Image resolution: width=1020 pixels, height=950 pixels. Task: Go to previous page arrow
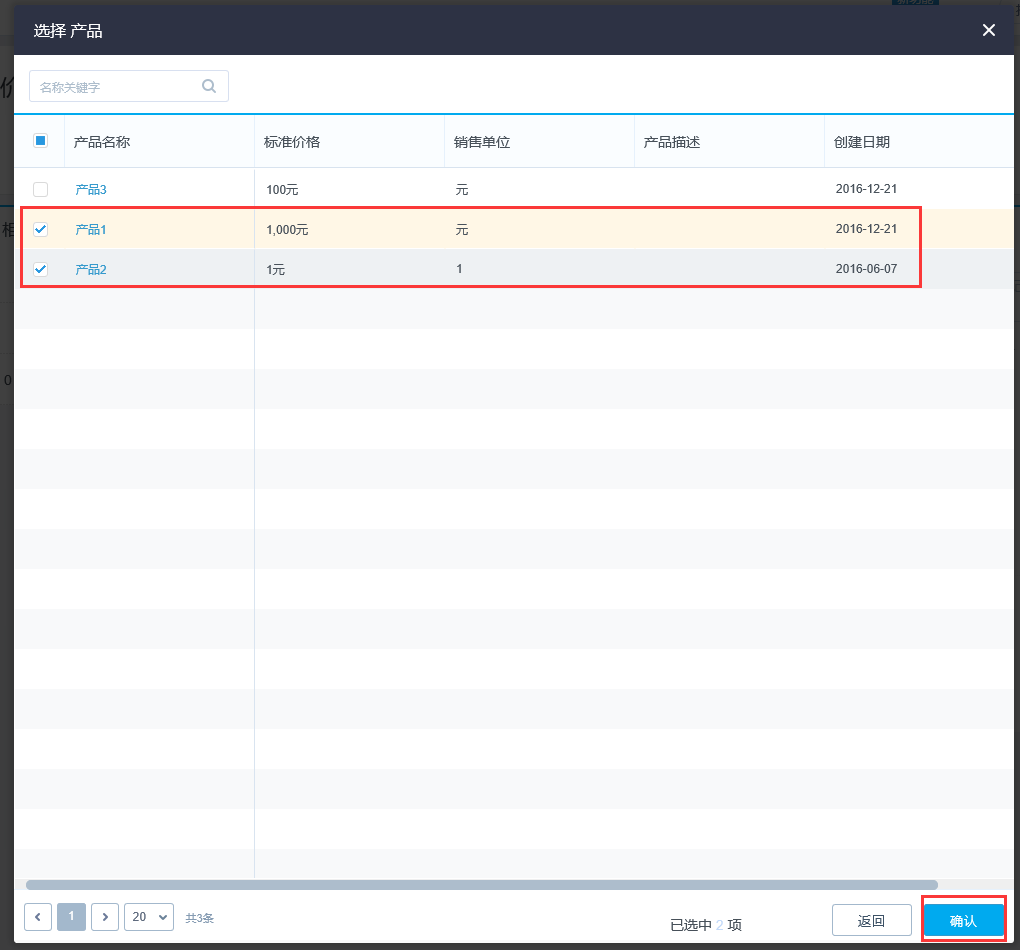[38, 917]
